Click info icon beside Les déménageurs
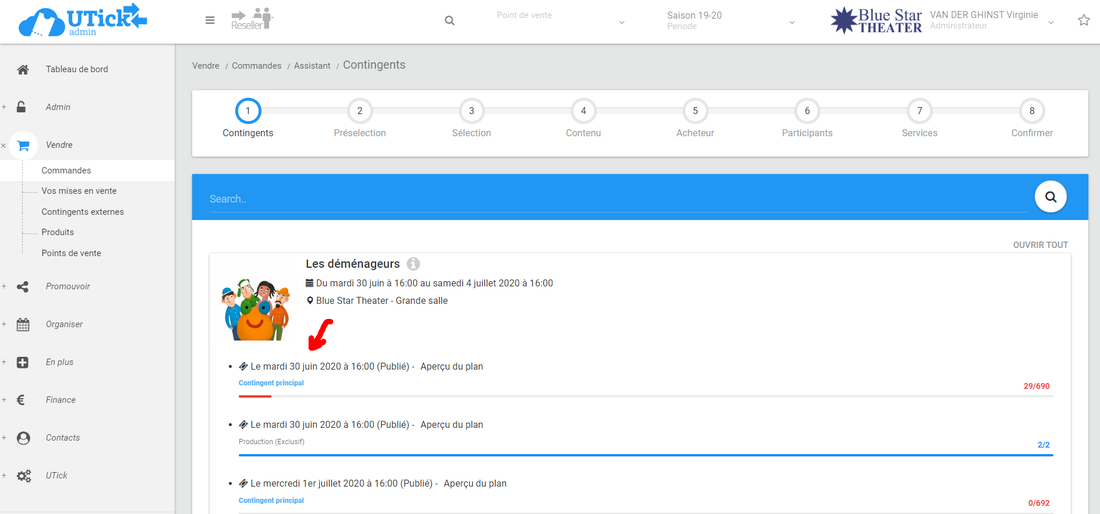1100x514 pixels. click(413, 264)
